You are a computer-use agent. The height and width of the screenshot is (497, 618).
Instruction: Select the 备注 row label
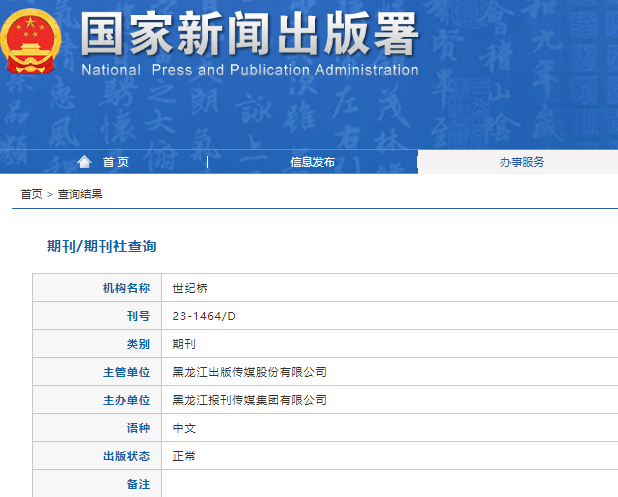click(x=138, y=484)
